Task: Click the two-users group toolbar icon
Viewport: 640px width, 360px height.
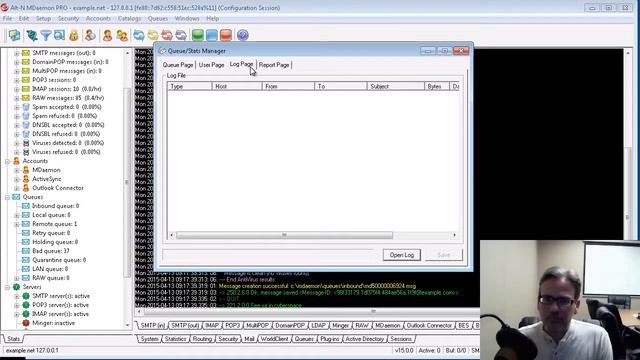Action: [x=122, y=36]
